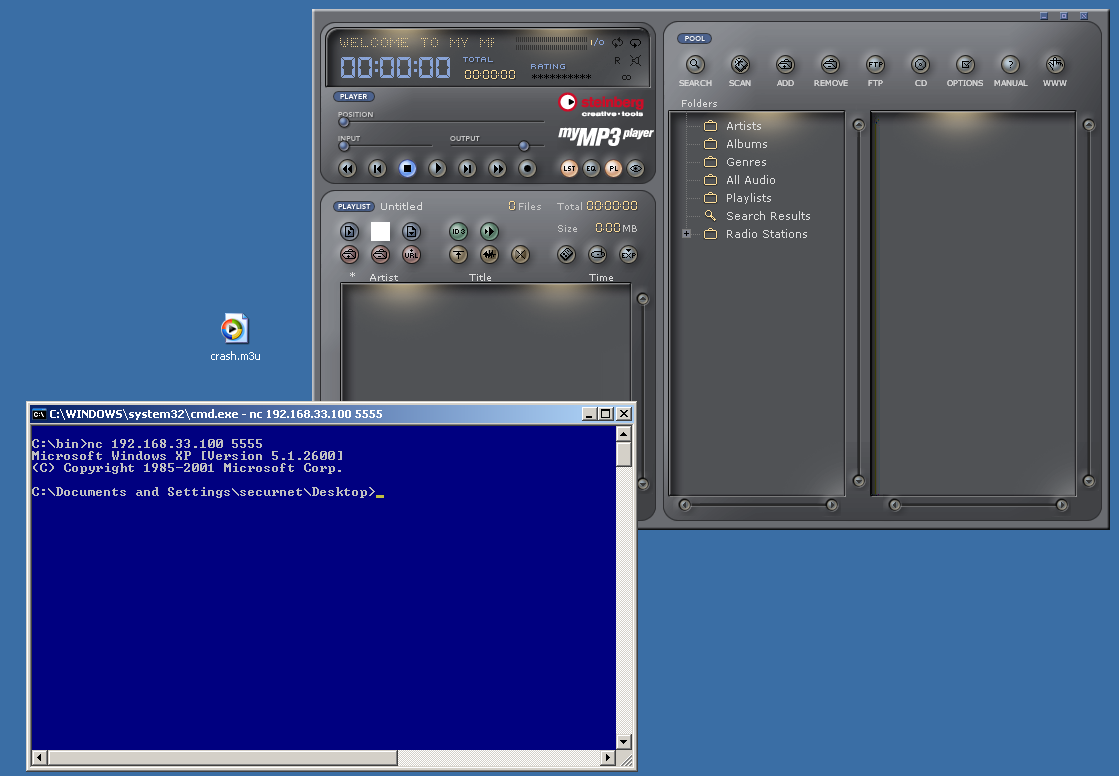
Task: Select the Playlists folder
Action: click(749, 198)
